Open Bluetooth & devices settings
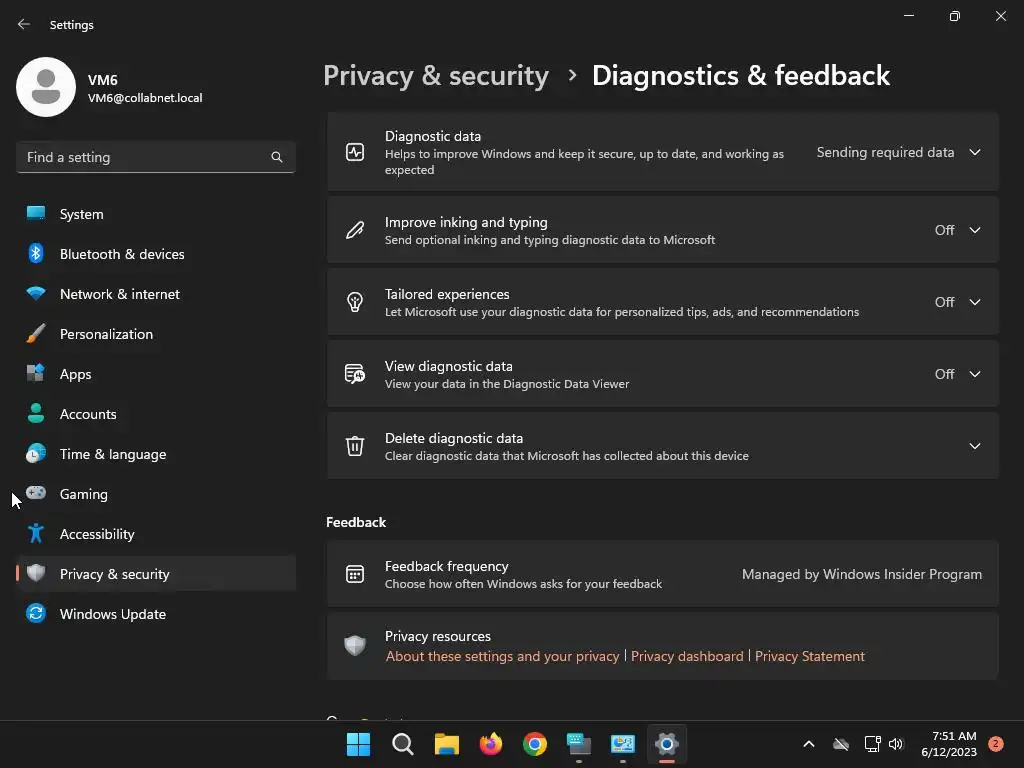The height and width of the screenshot is (768, 1024). click(156, 254)
